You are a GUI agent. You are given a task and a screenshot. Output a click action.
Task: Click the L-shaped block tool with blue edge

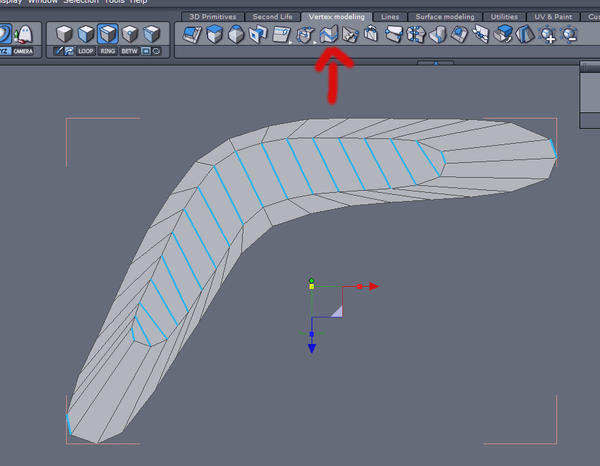(438, 34)
